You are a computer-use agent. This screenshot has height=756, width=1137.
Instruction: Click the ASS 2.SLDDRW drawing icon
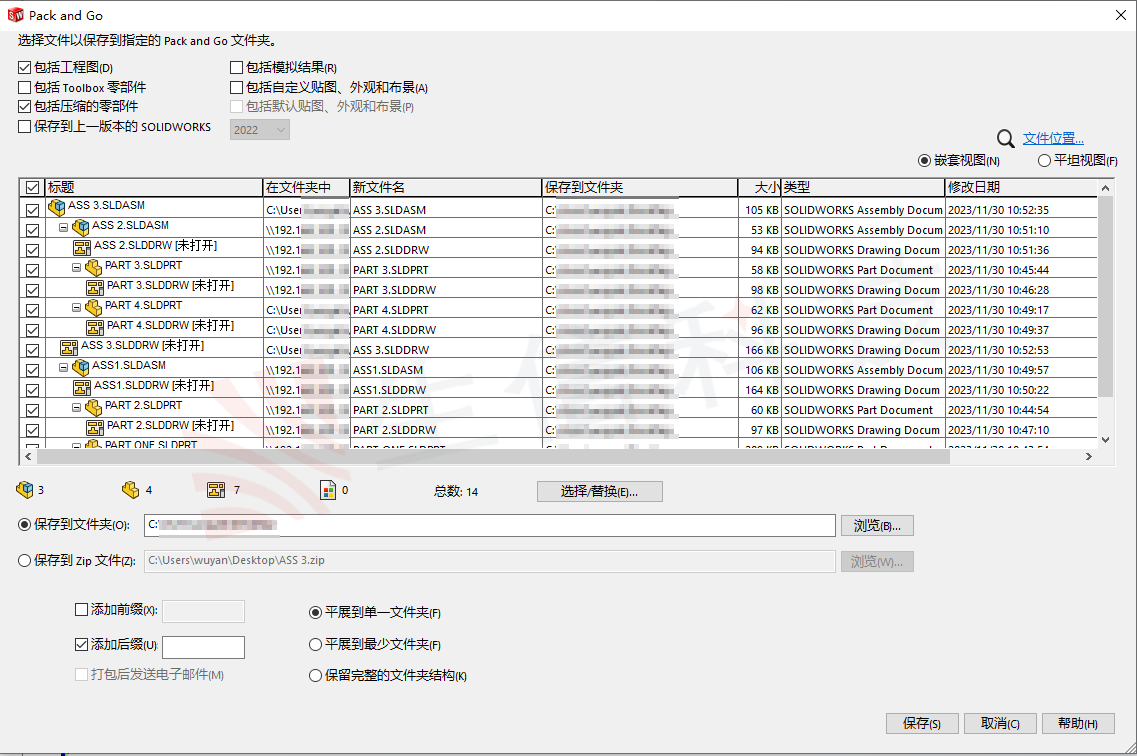tap(82, 248)
